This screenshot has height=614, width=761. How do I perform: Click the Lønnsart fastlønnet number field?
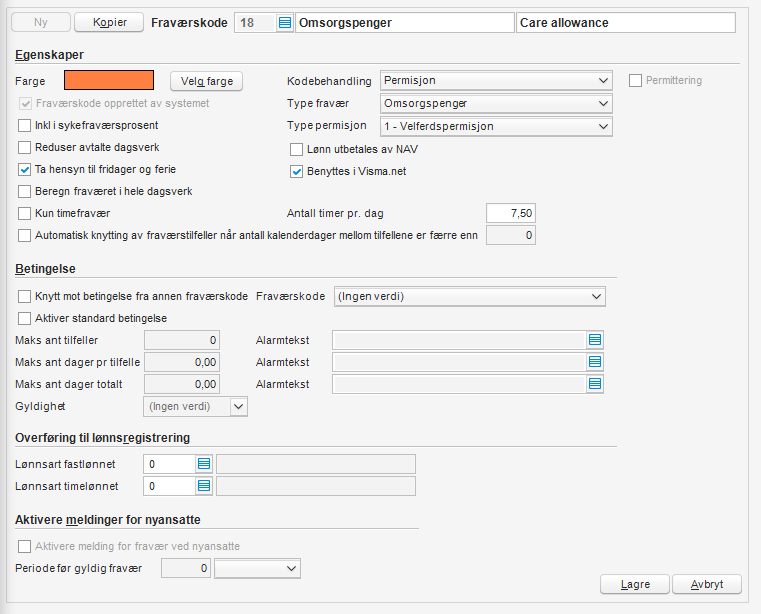(x=170, y=464)
